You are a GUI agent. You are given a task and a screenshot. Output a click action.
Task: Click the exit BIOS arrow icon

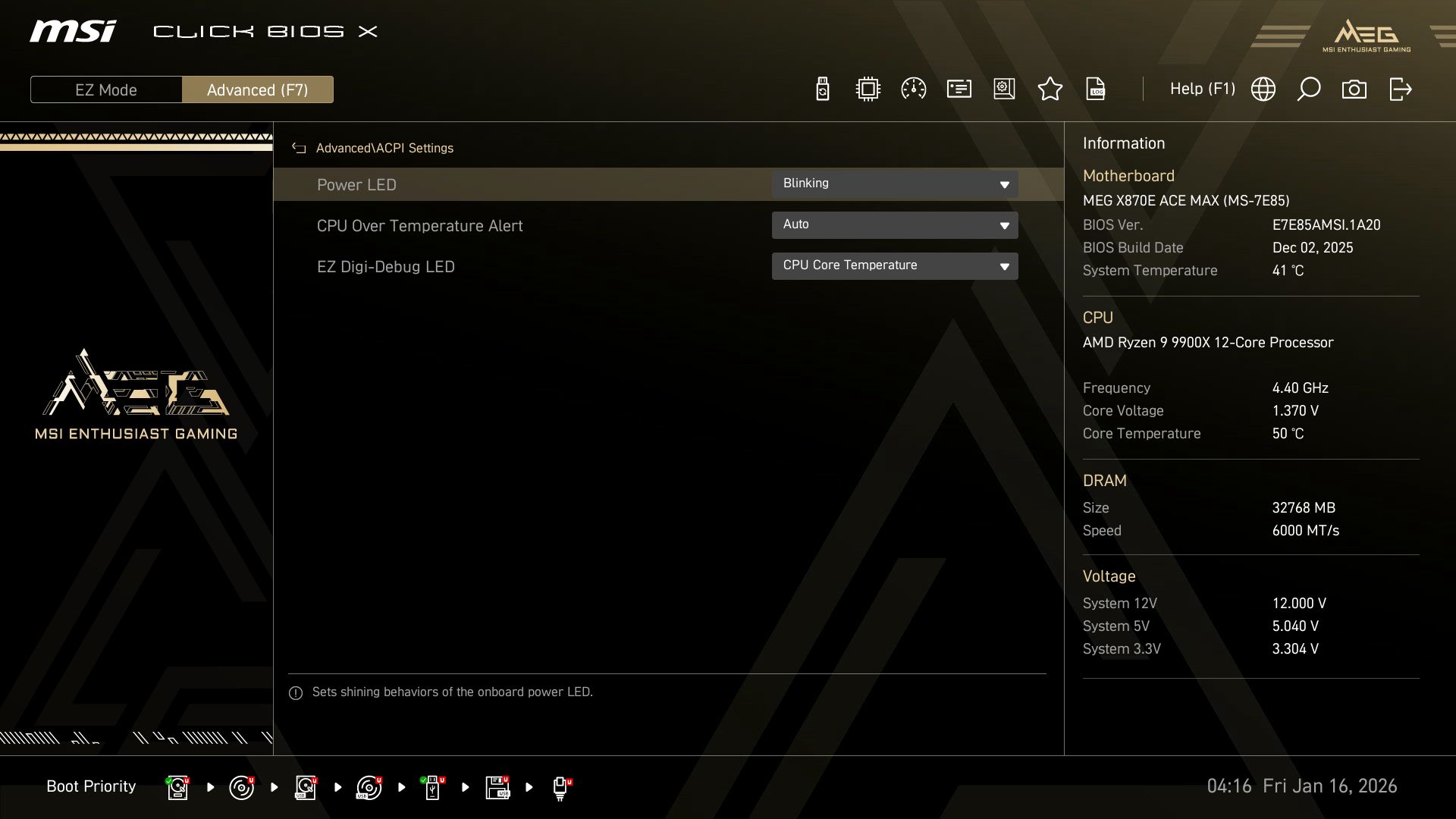coord(1399,89)
